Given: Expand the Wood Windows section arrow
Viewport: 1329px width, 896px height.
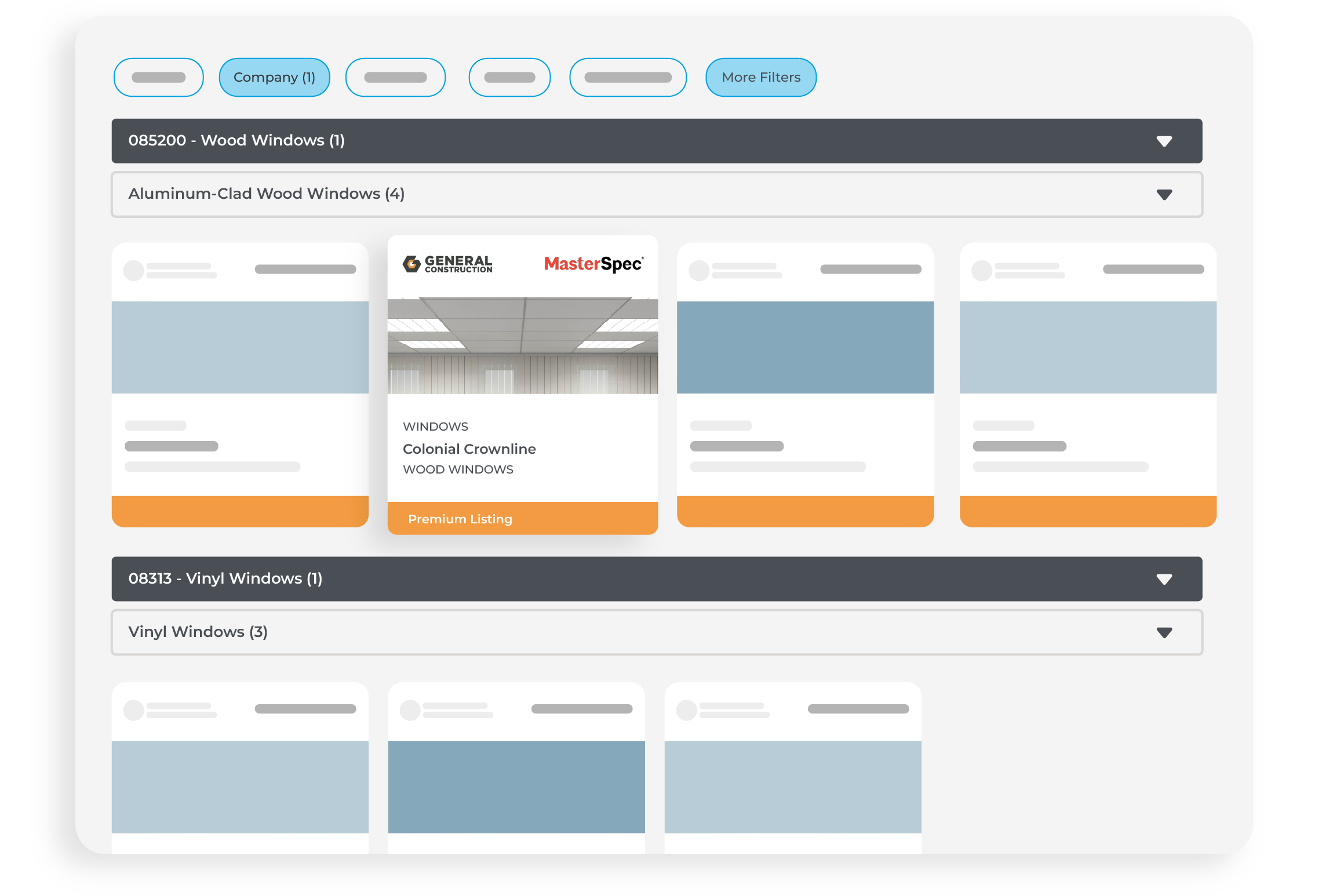Looking at the screenshot, I should click(x=1164, y=141).
